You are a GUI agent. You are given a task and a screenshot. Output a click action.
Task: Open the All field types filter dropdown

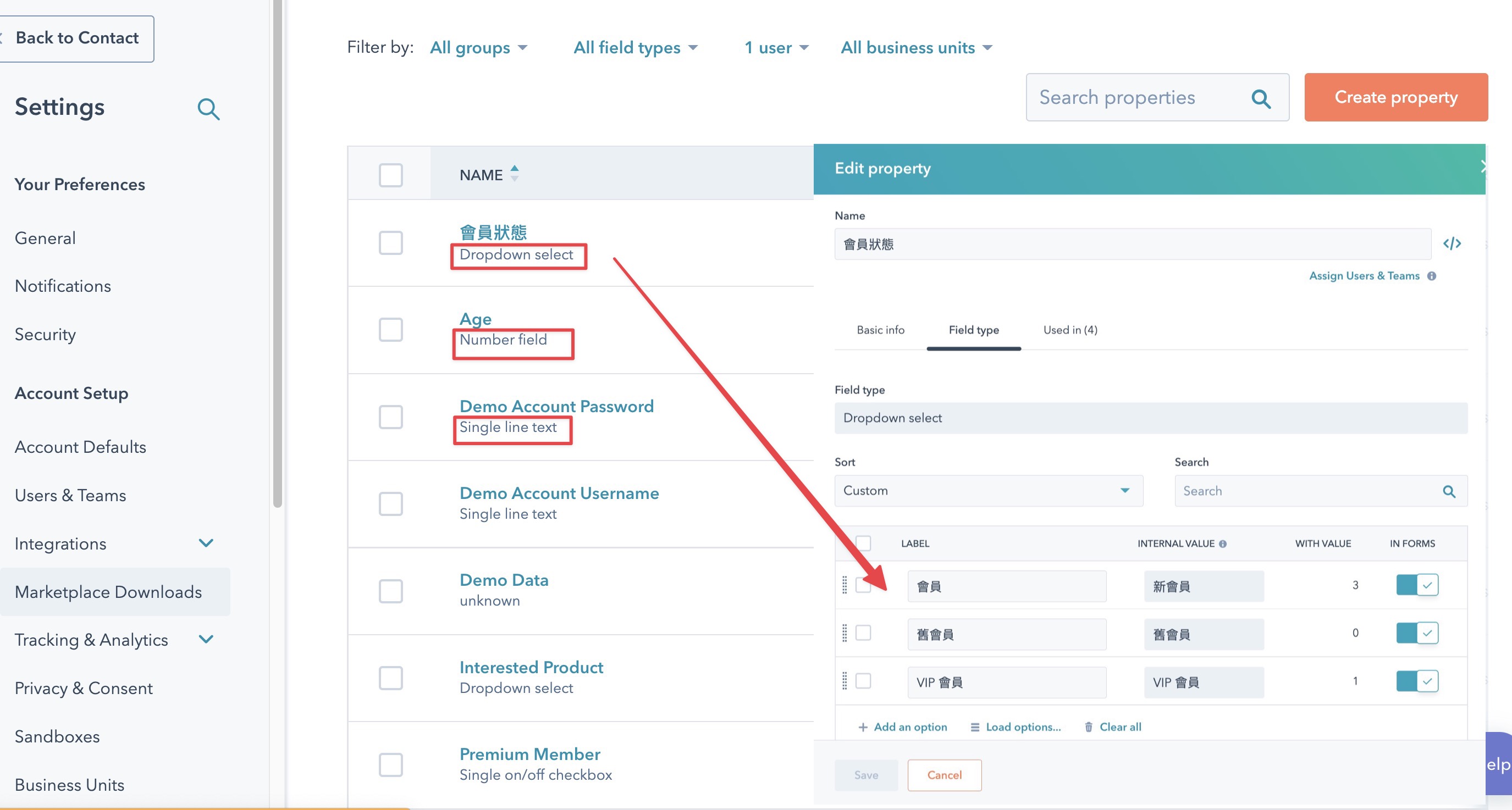pyautogui.click(x=635, y=47)
